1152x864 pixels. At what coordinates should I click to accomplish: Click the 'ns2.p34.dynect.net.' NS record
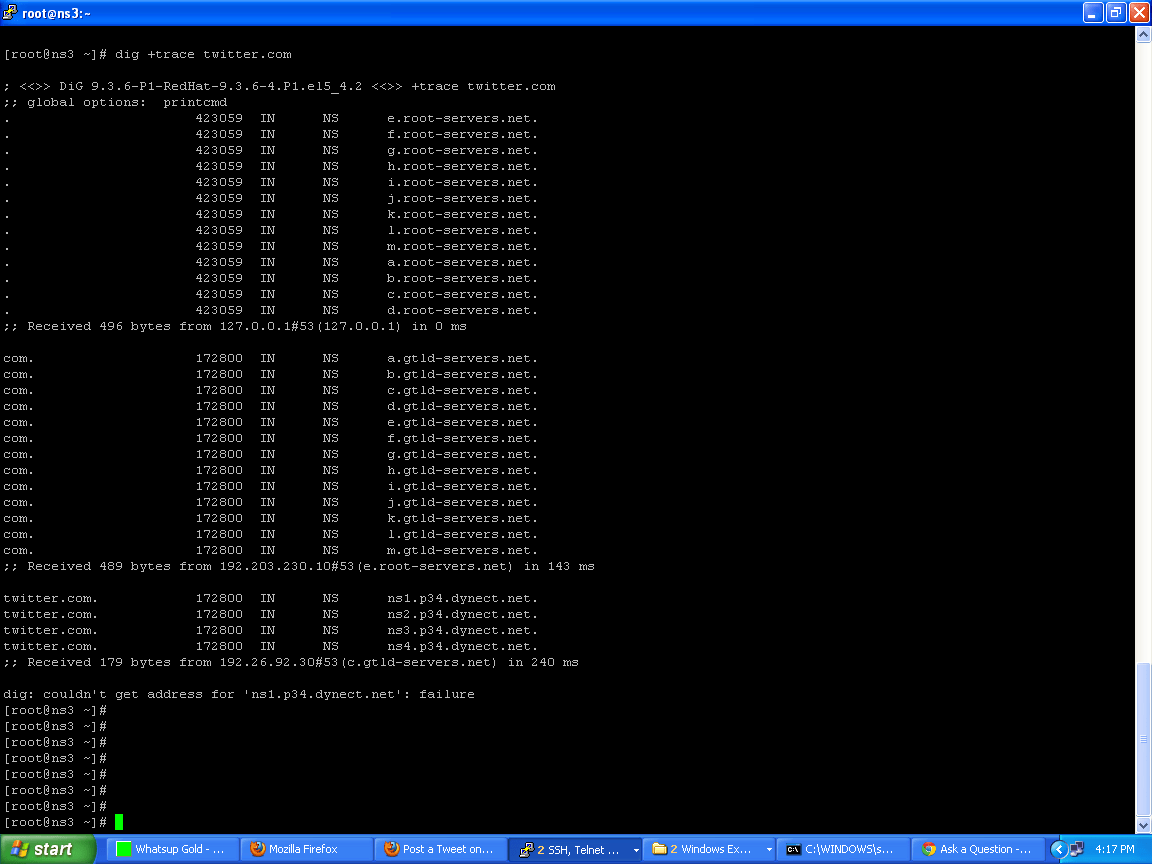pyautogui.click(x=462, y=614)
